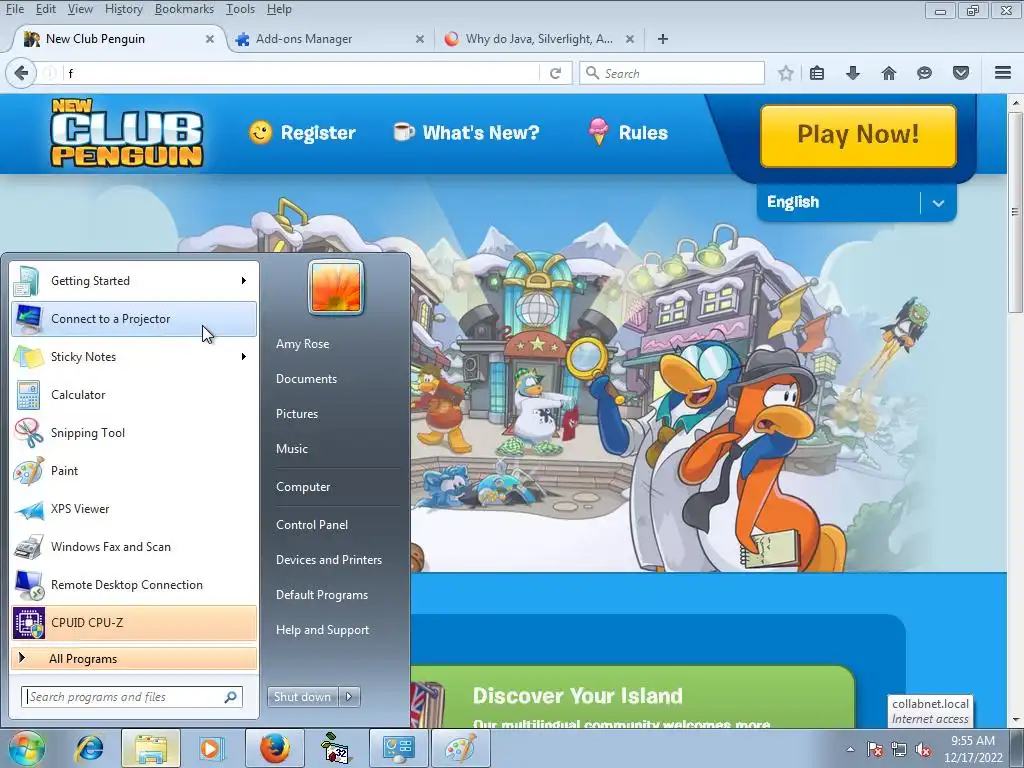Viewport: 1024px width, 768px height.
Task: Expand the Sticky Notes jump list arrow
Action: pyautogui.click(x=244, y=357)
